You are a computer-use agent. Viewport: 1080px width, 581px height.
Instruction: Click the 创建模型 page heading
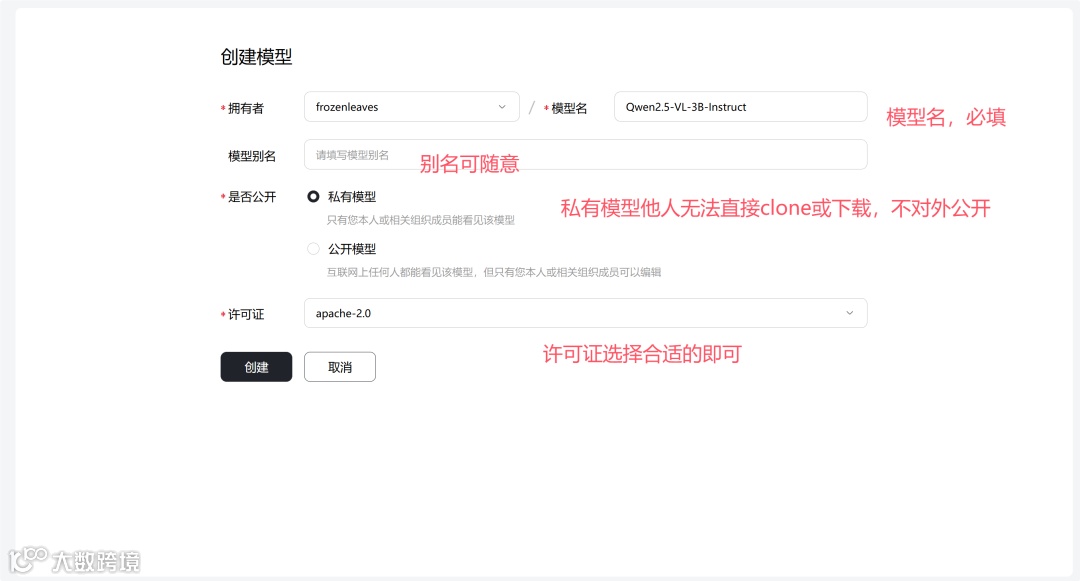[x=256, y=56]
